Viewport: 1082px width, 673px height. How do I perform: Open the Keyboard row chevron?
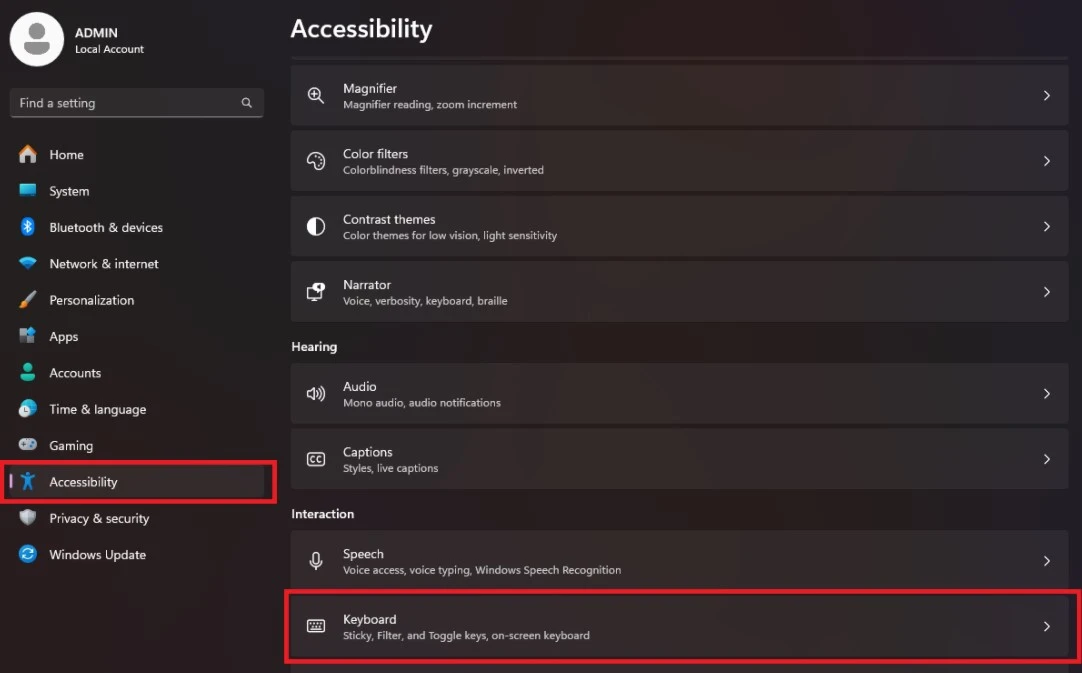click(1047, 627)
